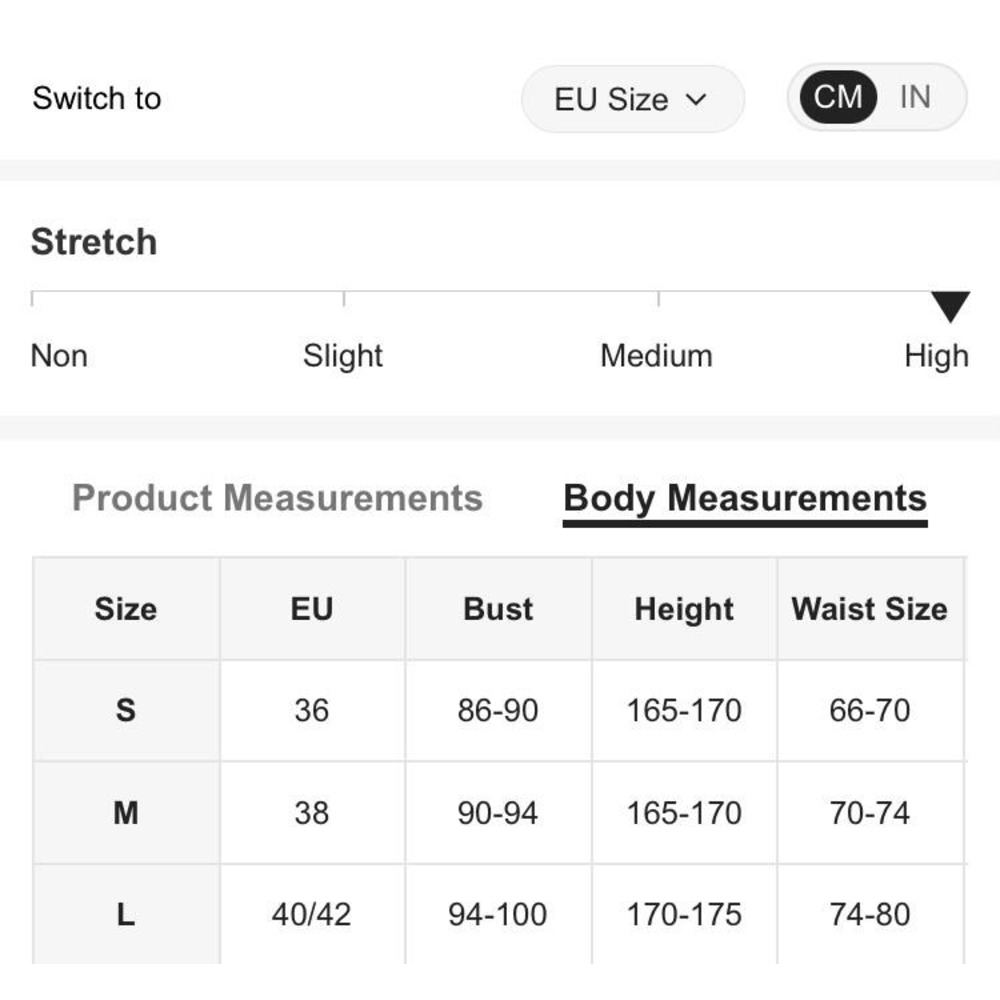Click the High stretch triangle marker

tap(950, 306)
